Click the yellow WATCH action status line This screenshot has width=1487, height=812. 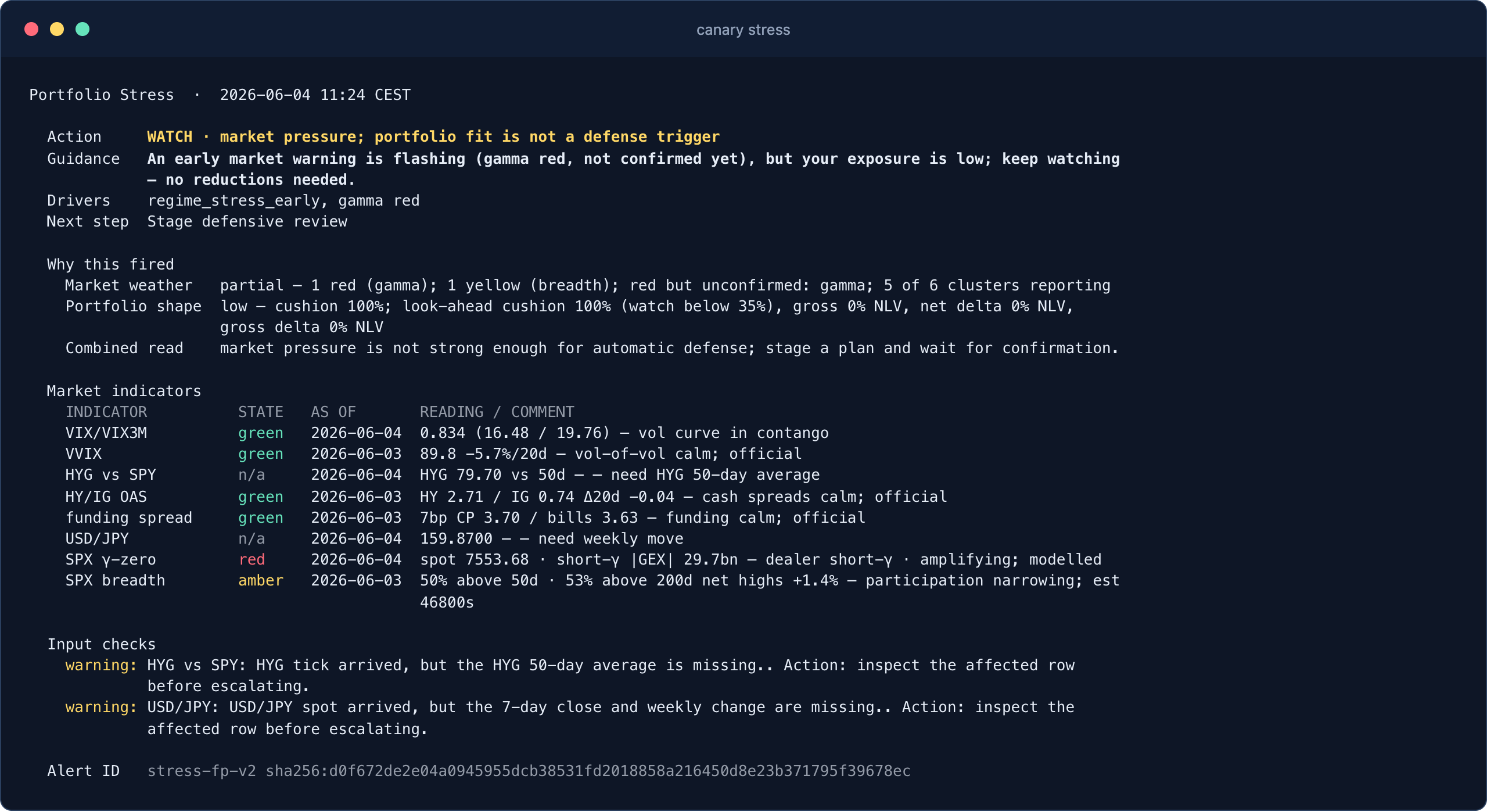coord(433,136)
